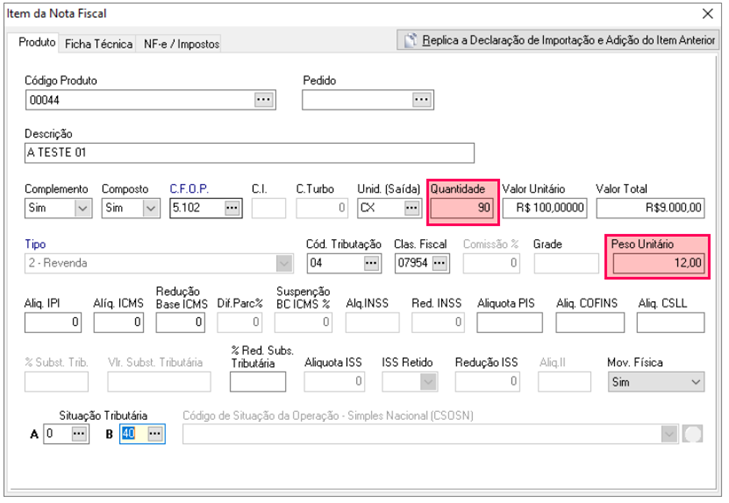
Task: Open Unid. (Saída) lookup ellipsis button
Action: pos(411,208)
